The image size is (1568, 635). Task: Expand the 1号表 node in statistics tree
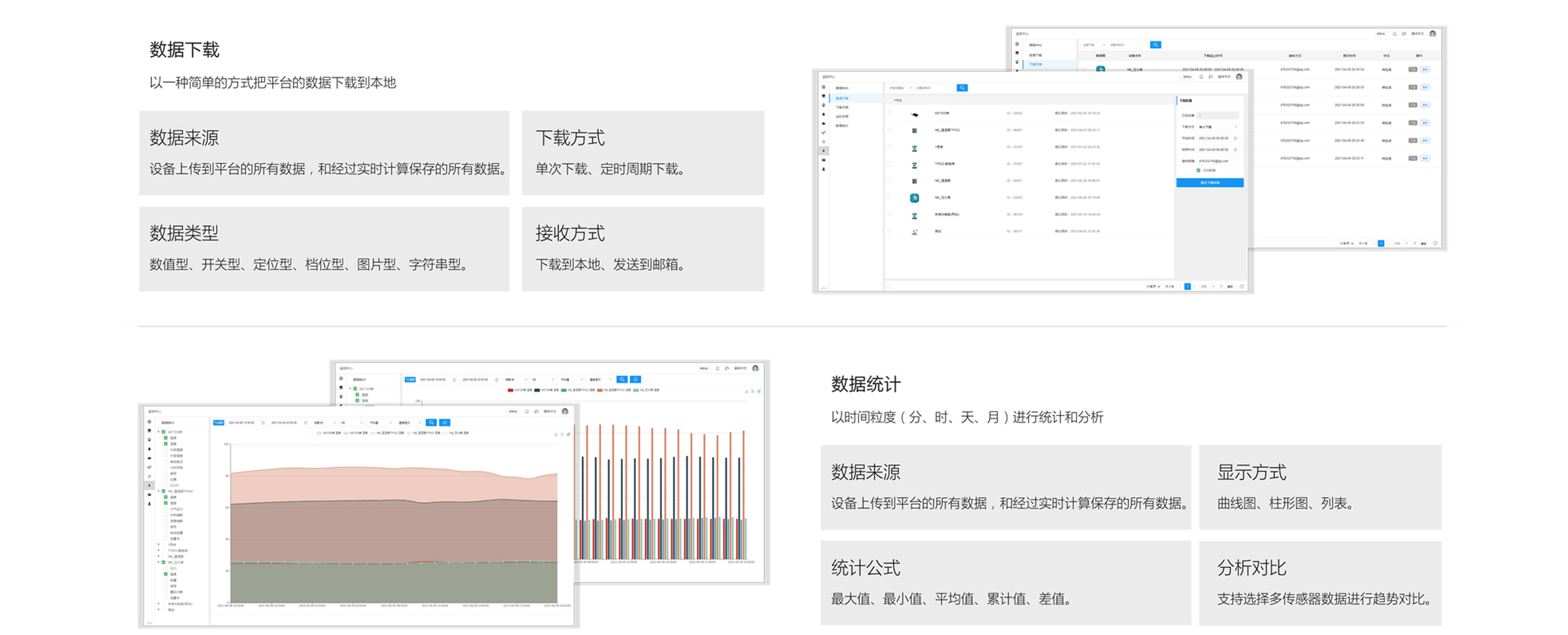coord(160,545)
